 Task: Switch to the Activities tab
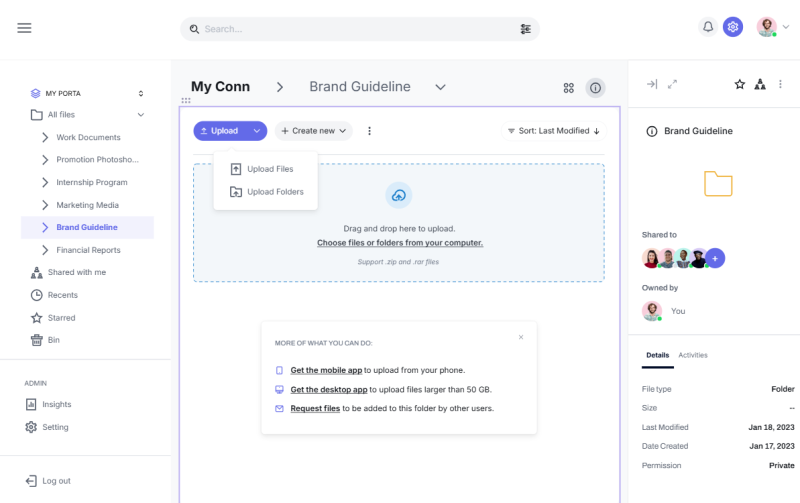[693, 355]
